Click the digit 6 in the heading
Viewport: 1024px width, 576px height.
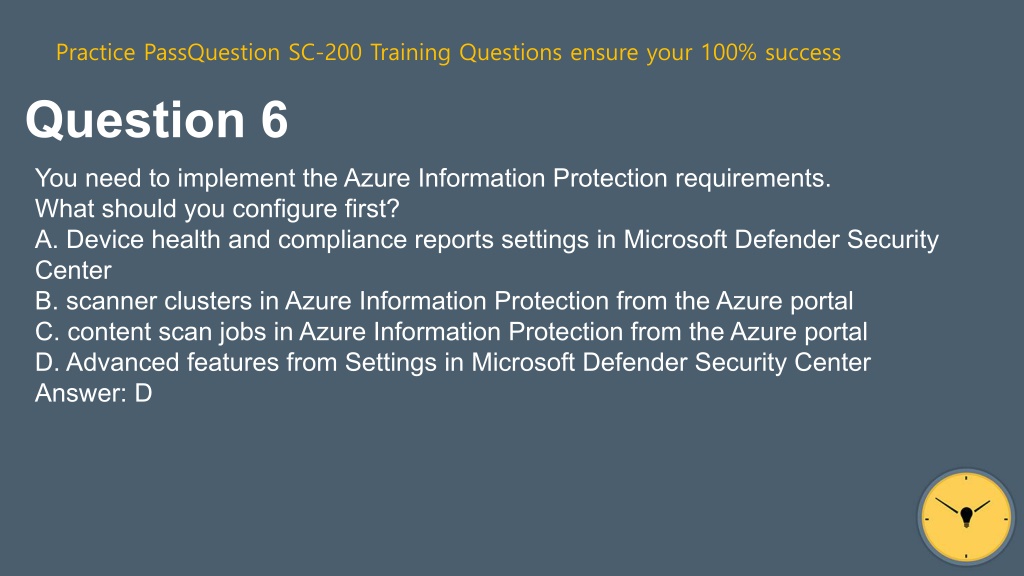click(274, 120)
